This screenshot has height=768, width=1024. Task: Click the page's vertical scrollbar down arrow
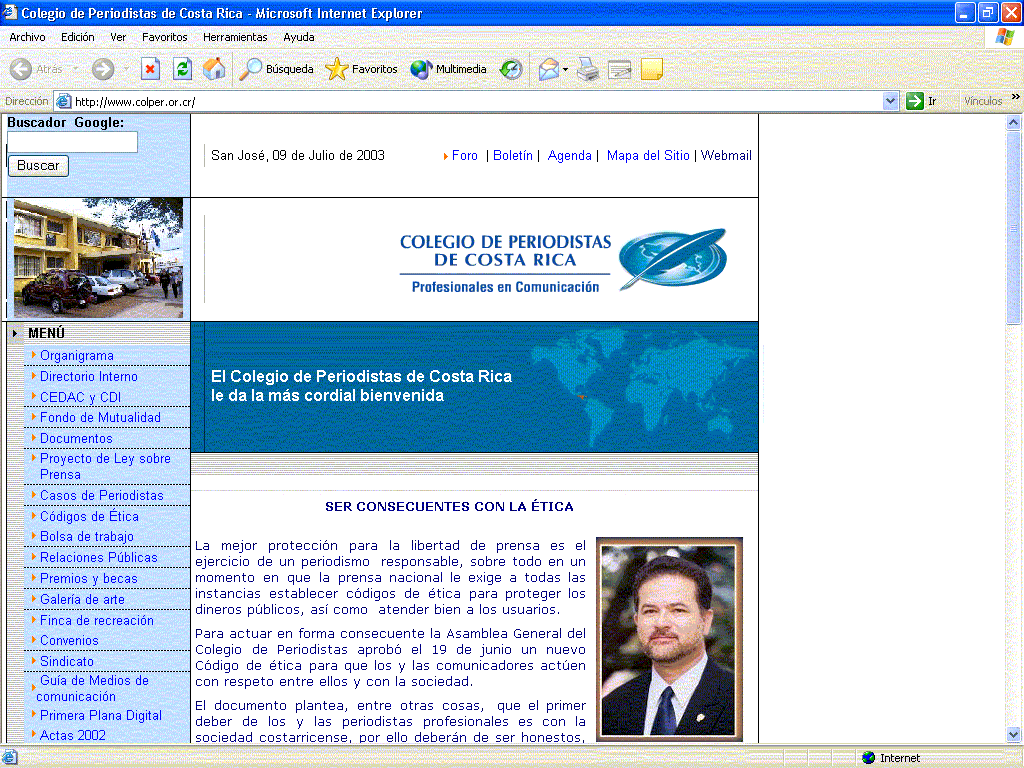1014,735
